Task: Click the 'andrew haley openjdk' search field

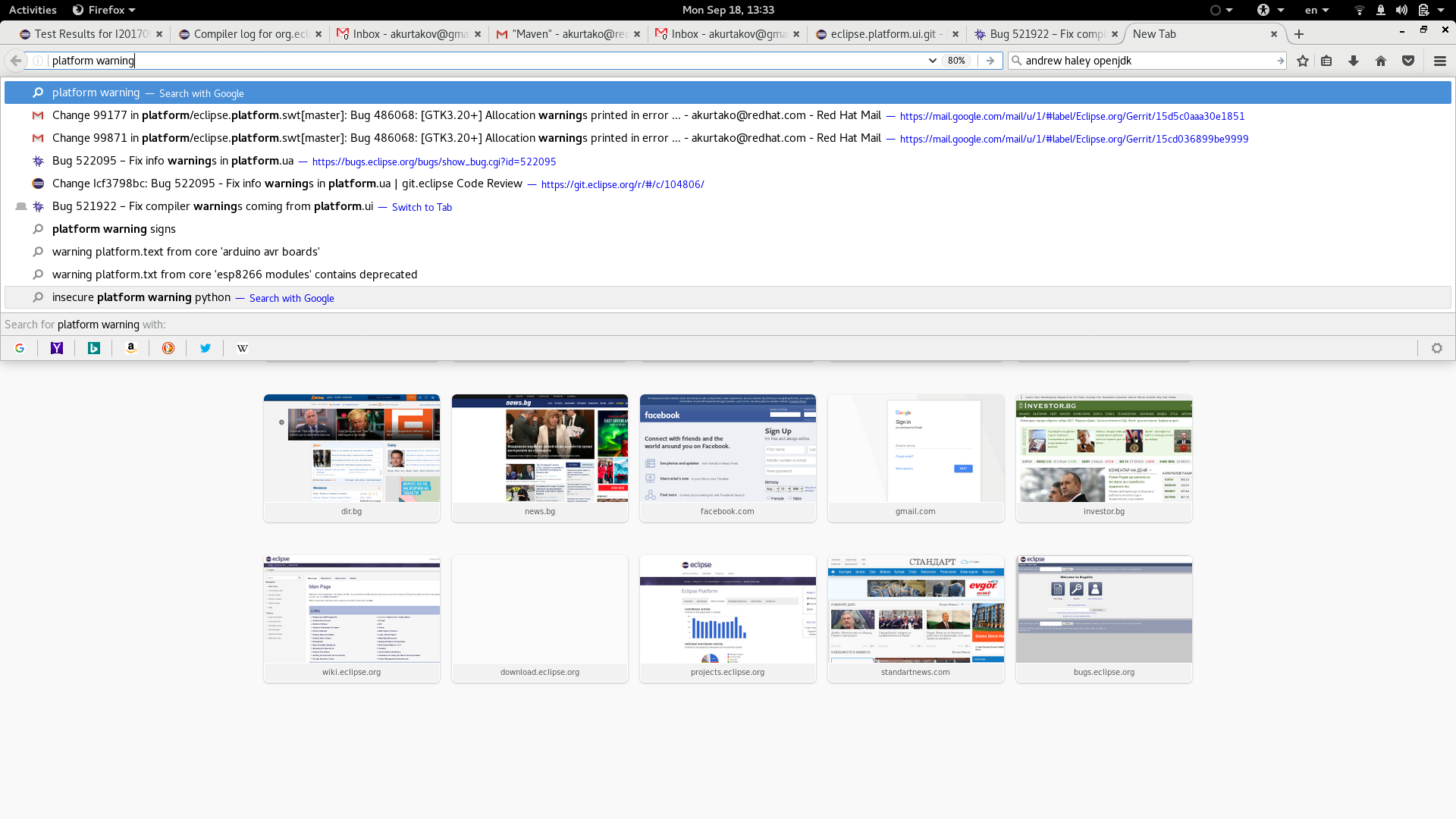Action: 1148,61
